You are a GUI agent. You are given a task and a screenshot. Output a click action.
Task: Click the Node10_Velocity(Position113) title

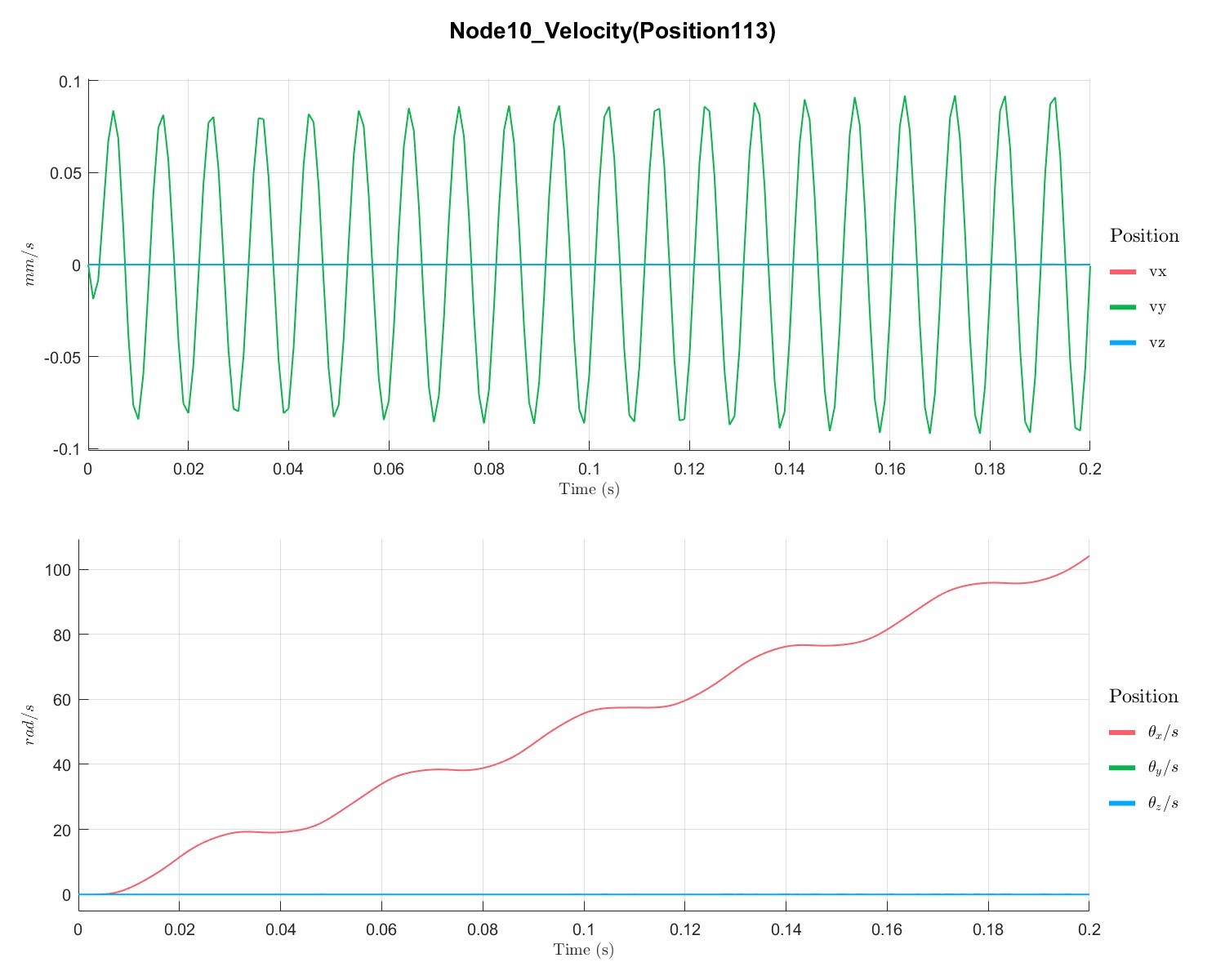612,32
